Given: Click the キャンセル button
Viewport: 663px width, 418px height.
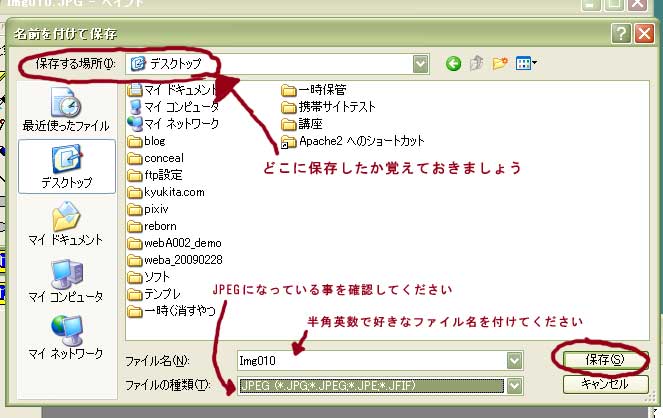Looking at the screenshot, I should 605,384.
